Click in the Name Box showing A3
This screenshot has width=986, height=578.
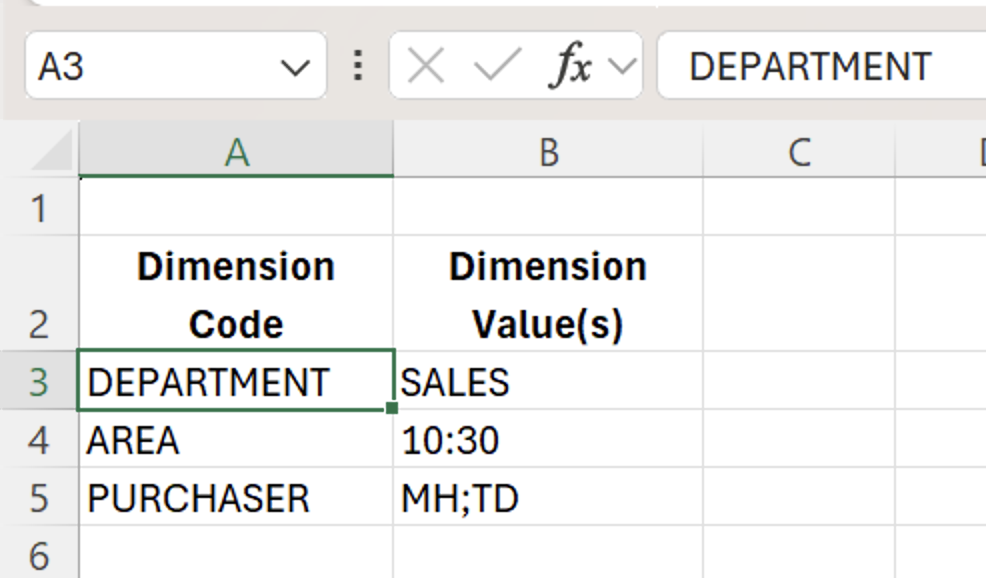point(150,67)
